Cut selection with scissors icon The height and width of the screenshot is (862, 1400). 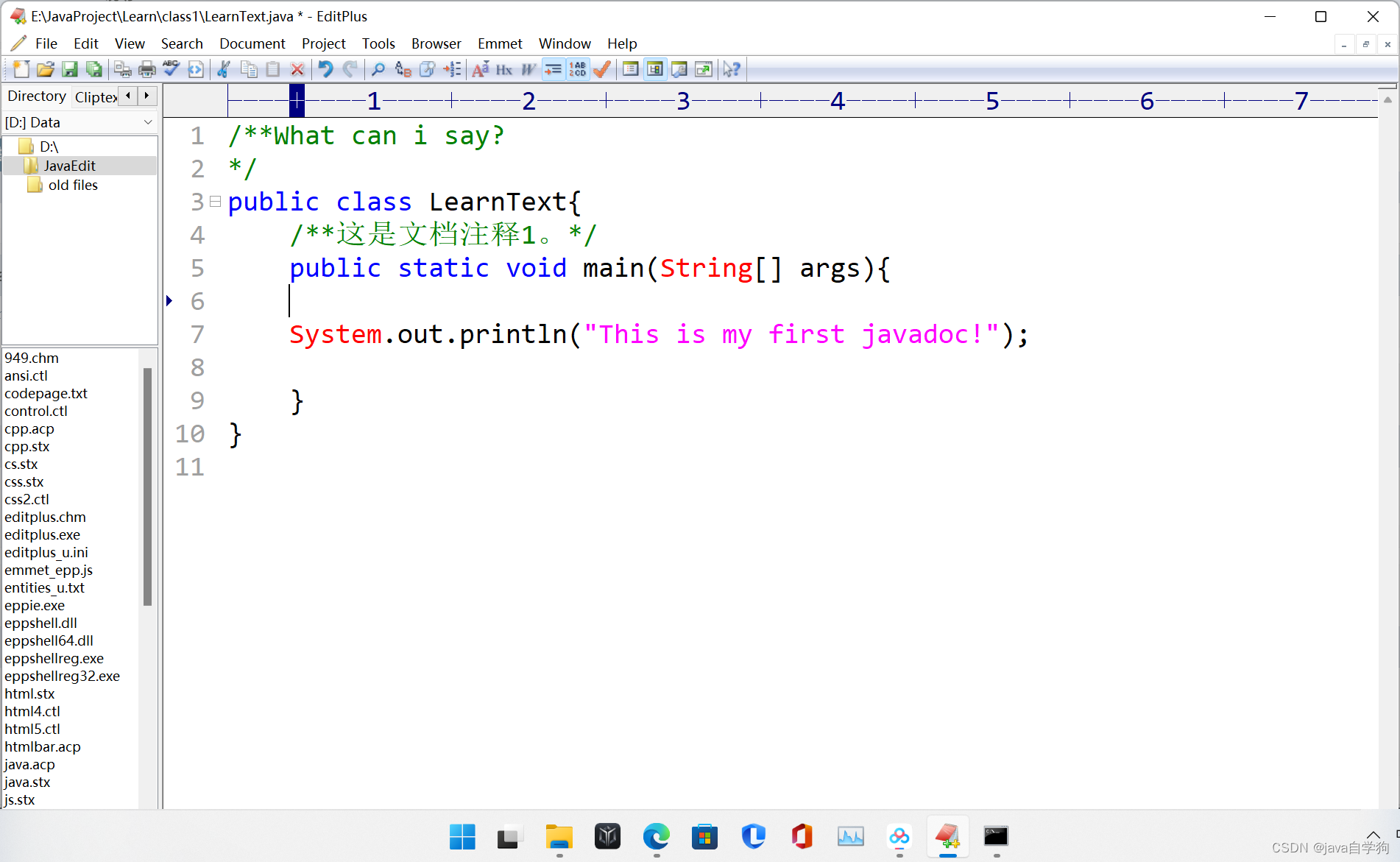(x=225, y=69)
